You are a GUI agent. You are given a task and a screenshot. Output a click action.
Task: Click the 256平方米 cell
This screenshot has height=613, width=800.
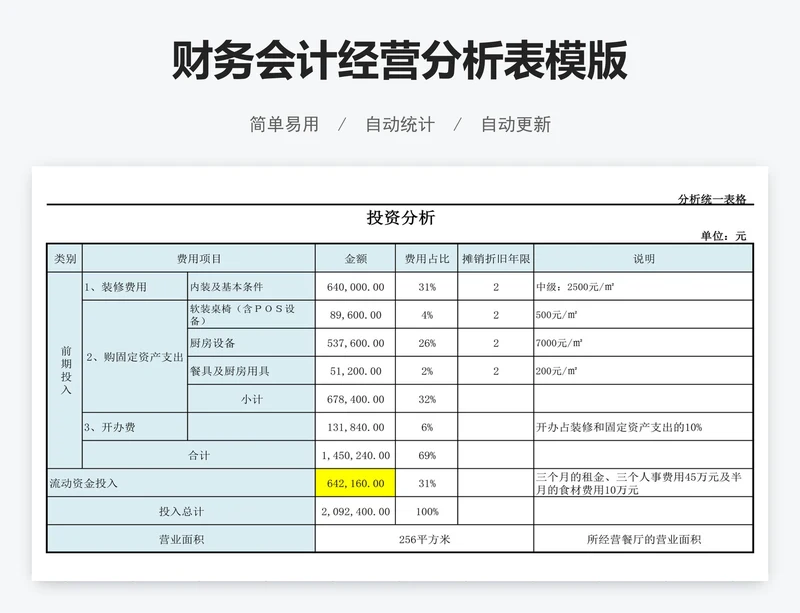(x=424, y=539)
